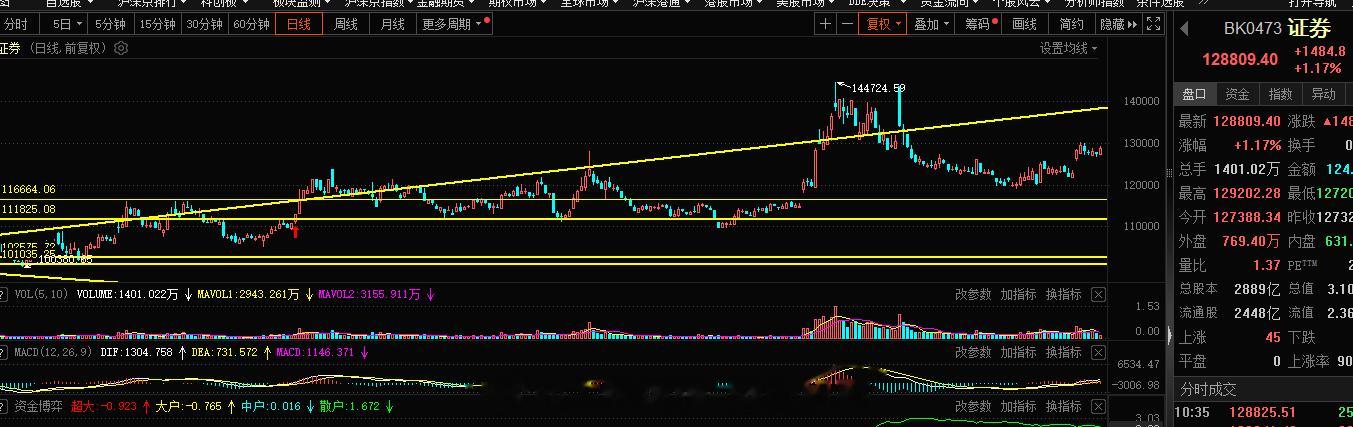1353x427 pixels.
Task: Close the MACD indicator panel
Action: coord(1098,352)
